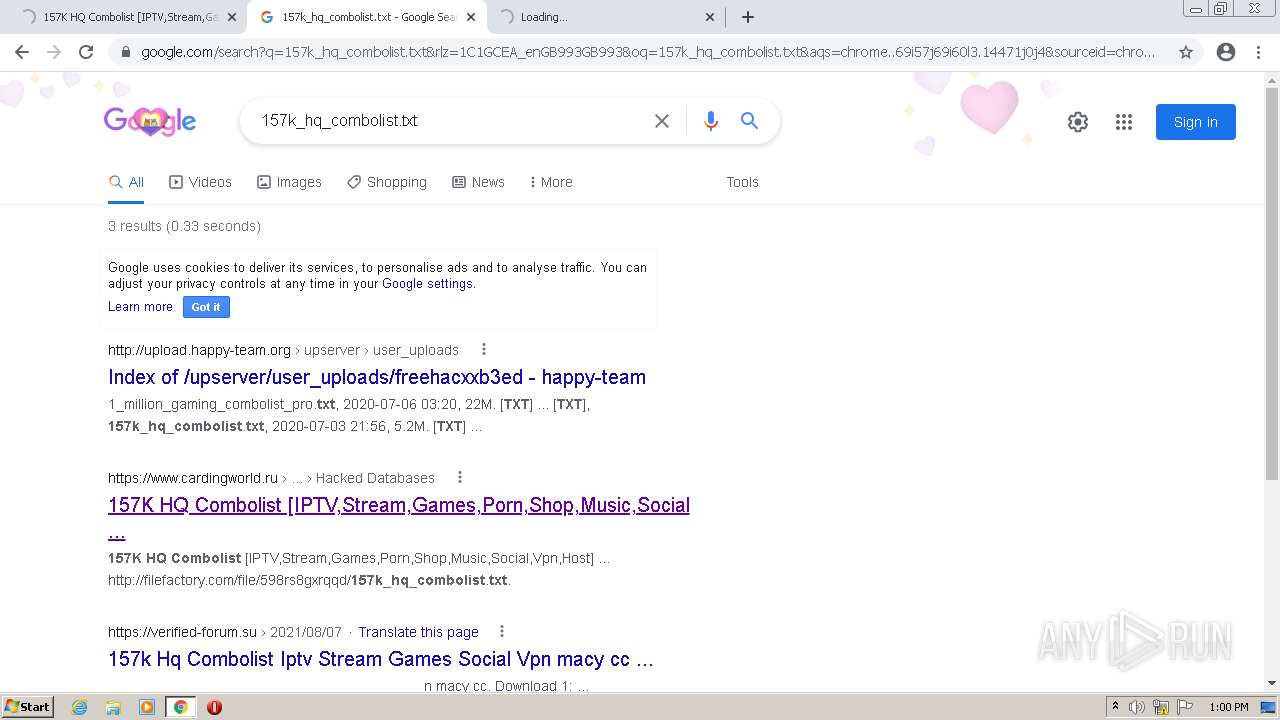Switch to Images results

coord(289,182)
